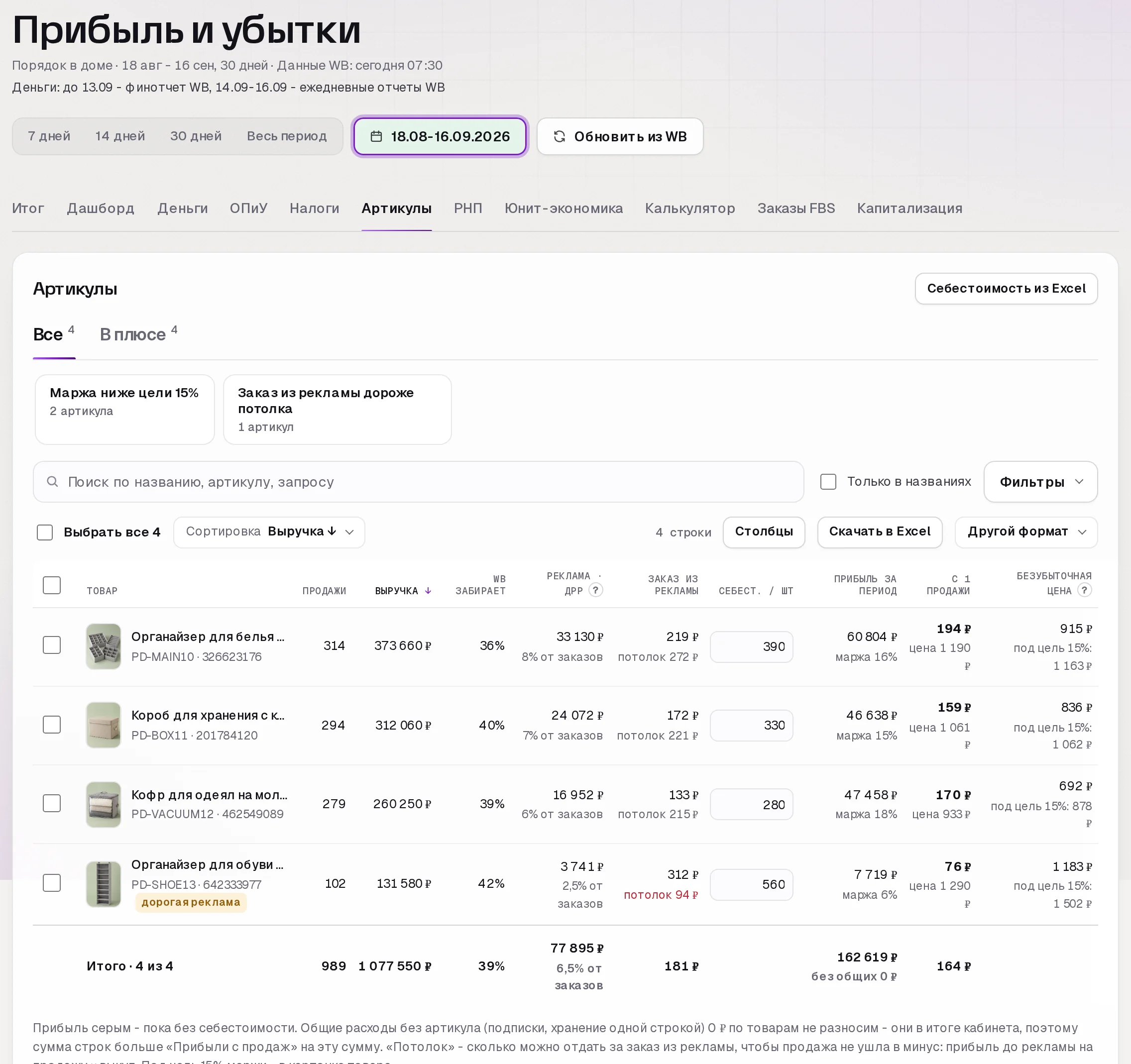This screenshot has height=1064, width=1131.
Task: Open the Дашборд tab
Action: 101,208
